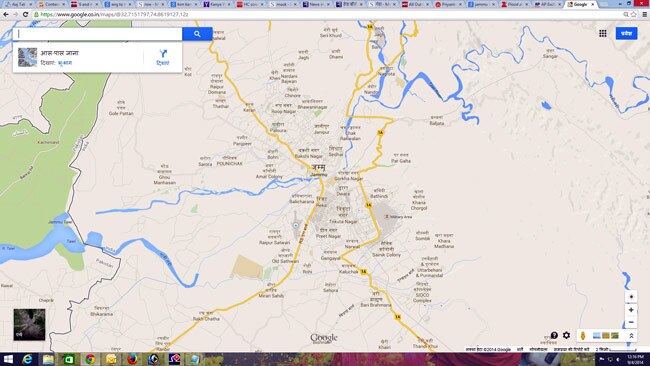Switch to the Kenya Yahoo tab
Screen dimensions: 650x366
[218, 4]
